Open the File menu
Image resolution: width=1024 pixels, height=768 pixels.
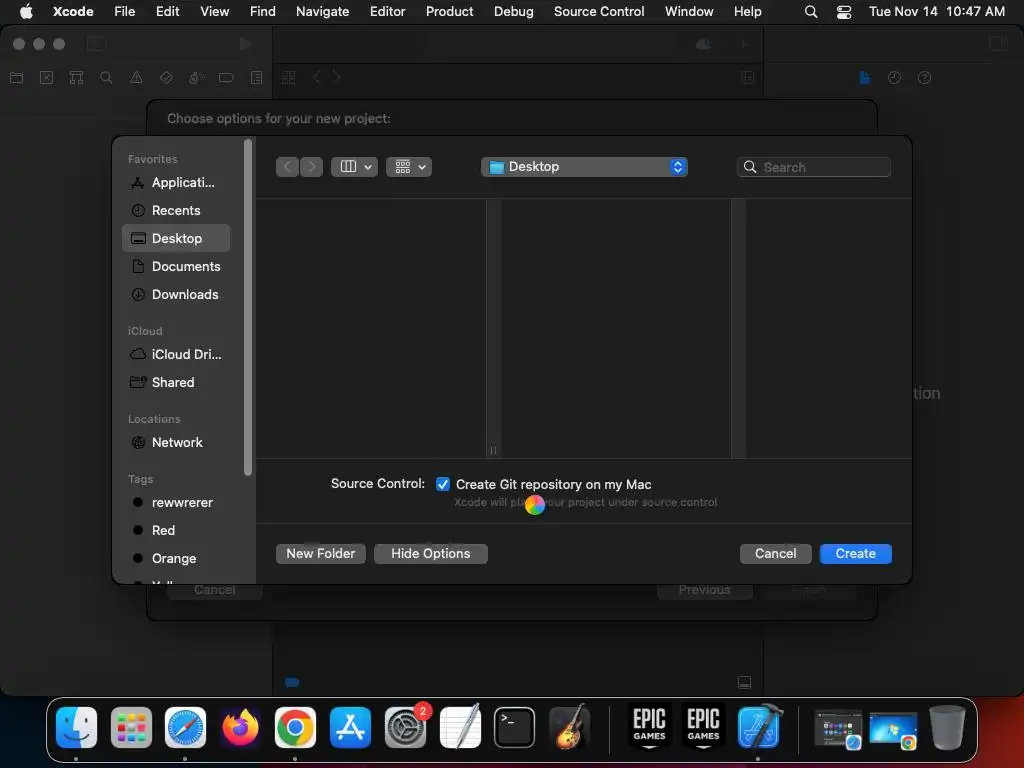(124, 11)
